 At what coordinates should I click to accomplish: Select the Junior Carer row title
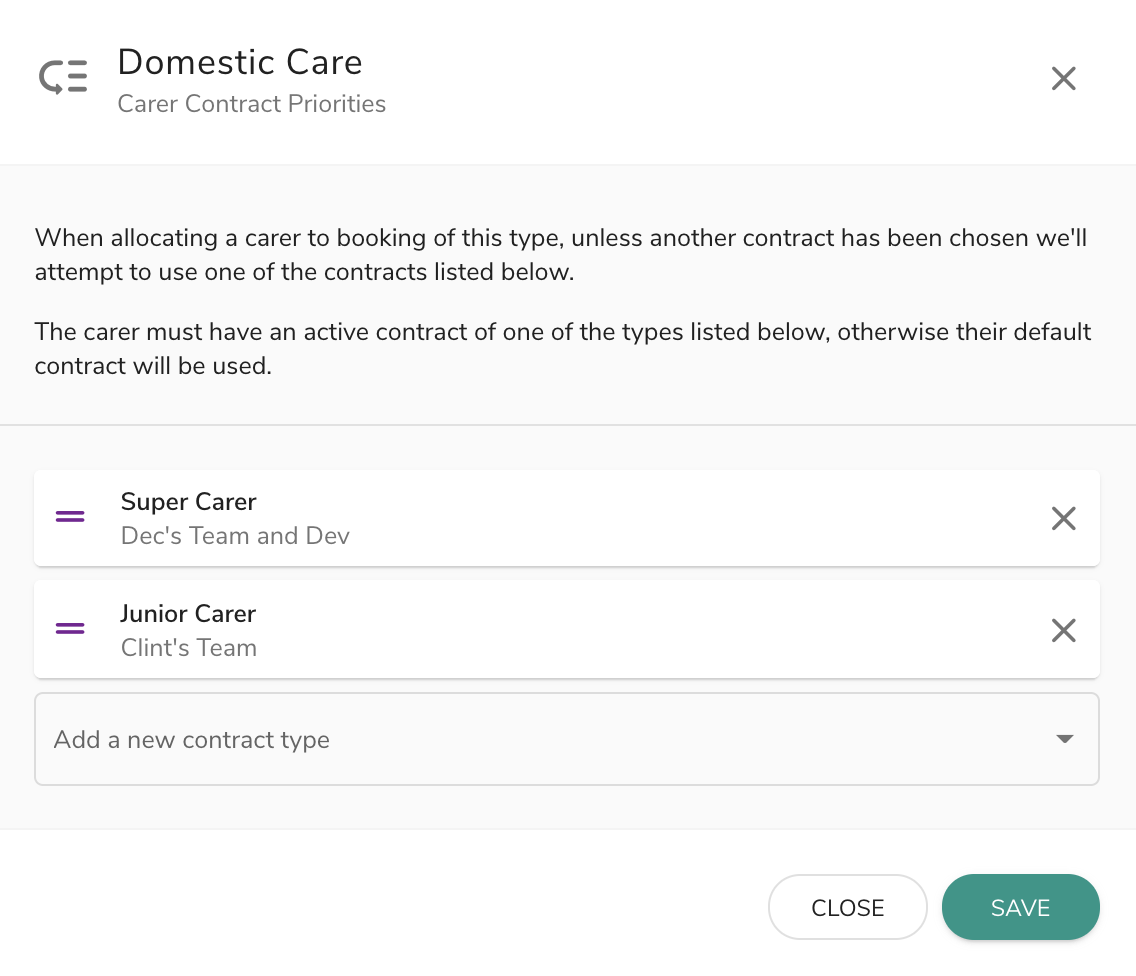pos(188,614)
